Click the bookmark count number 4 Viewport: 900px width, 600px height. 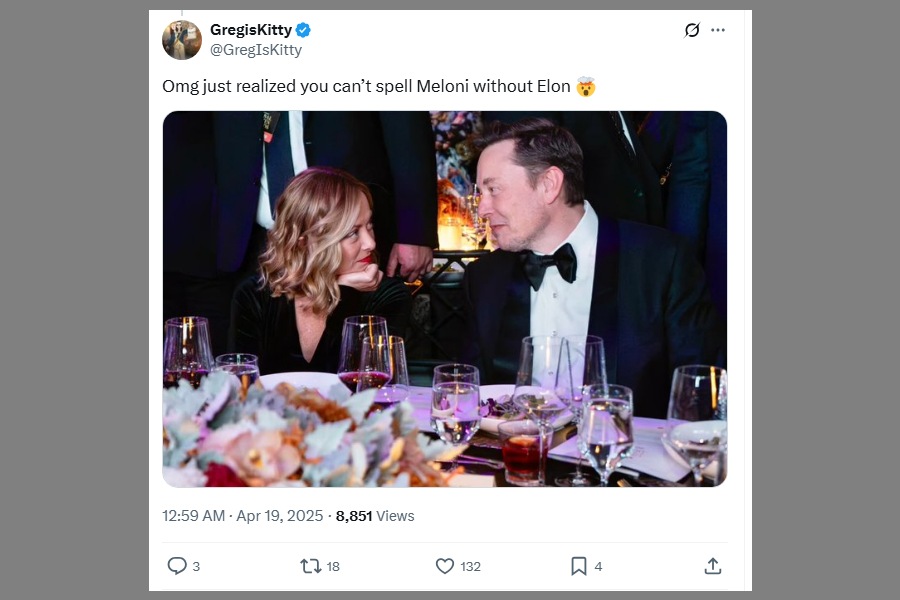pyautogui.click(x=598, y=566)
